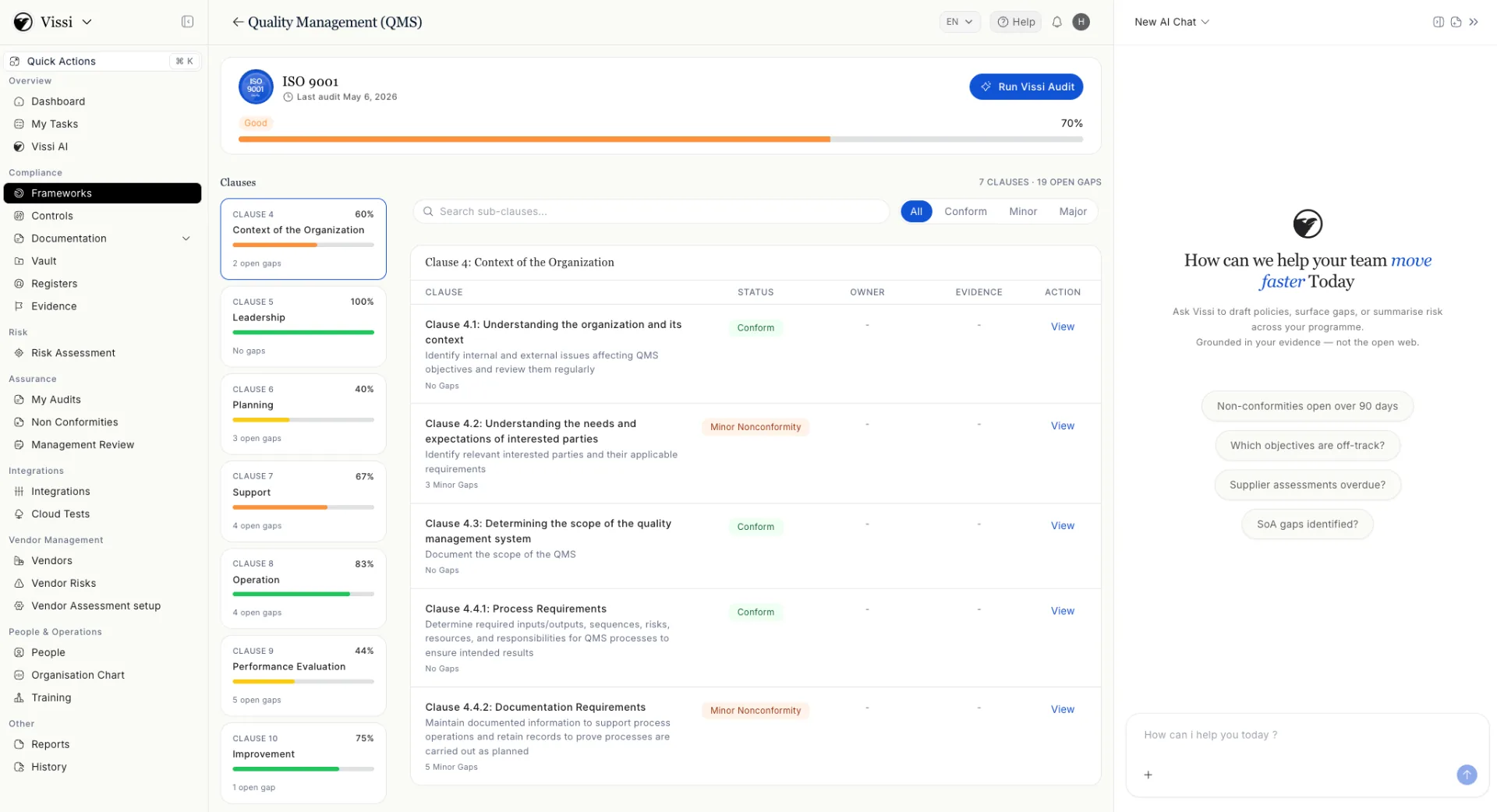Click SoA gaps identified suggestion
The width and height of the screenshot is (1497, 812).
pyautogui.click(x=1307, y=524)
